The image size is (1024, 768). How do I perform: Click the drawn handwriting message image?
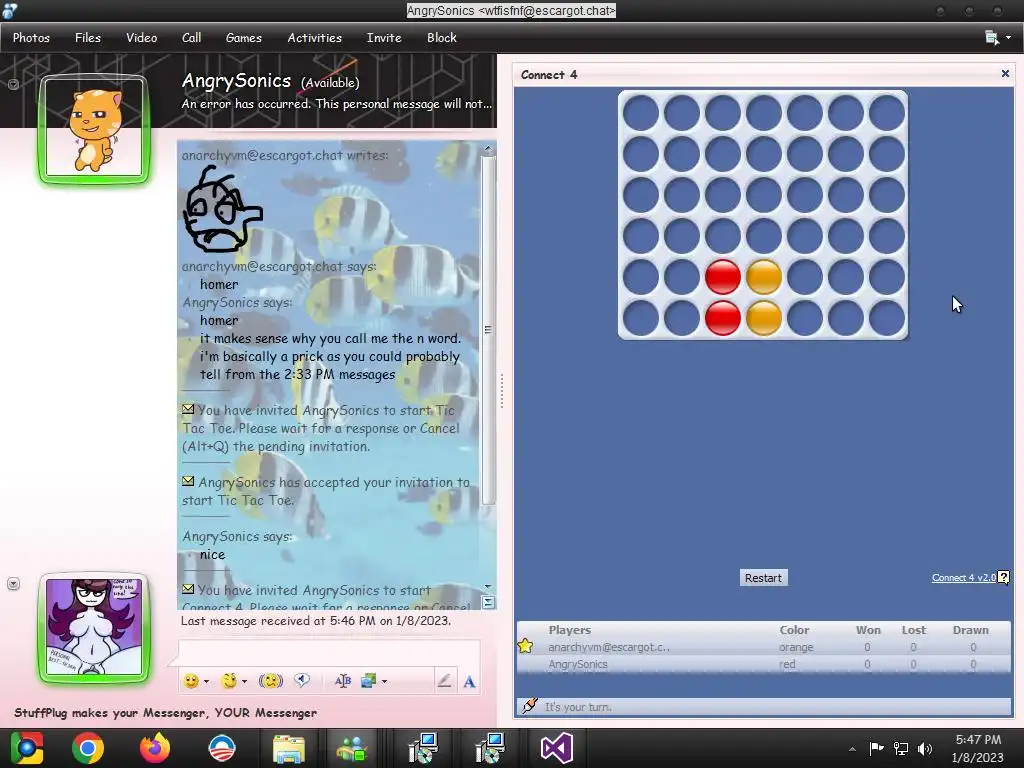point(223,209)
